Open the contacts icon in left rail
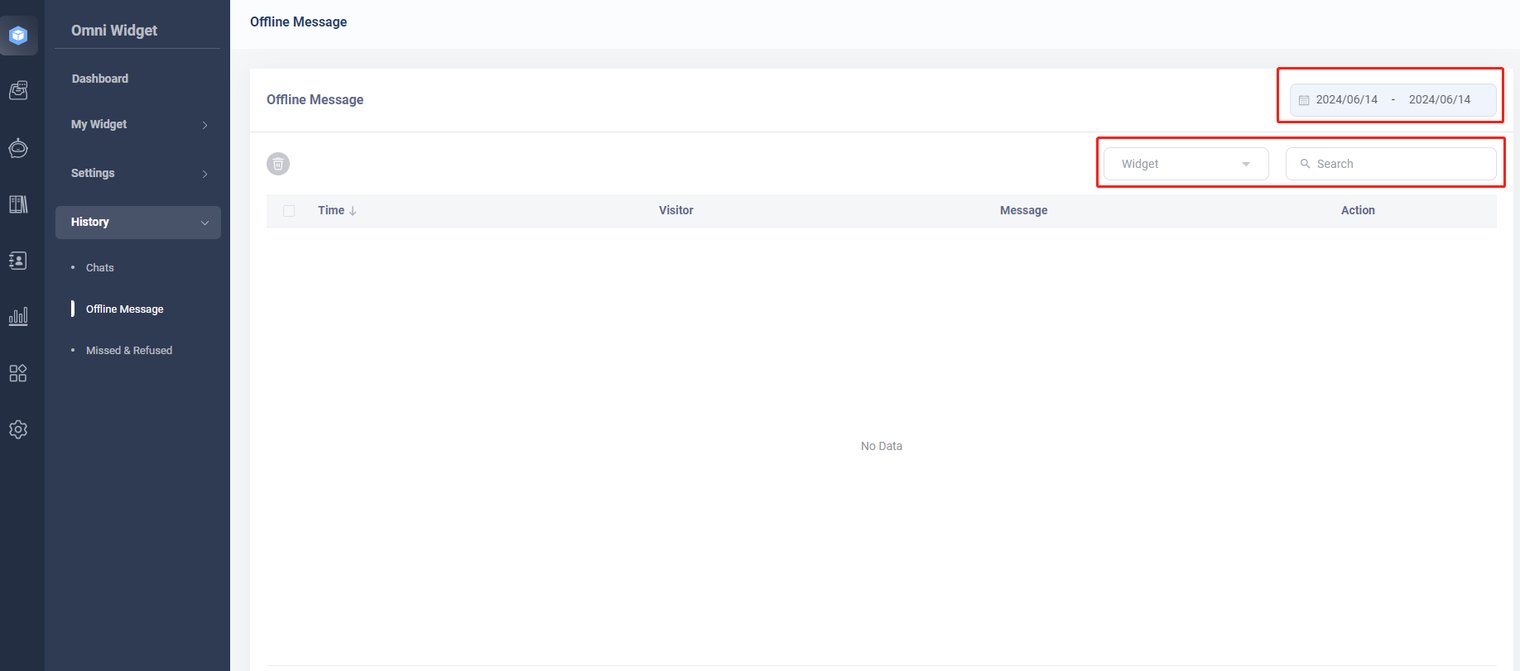Viewport: 1520px width, 671px height. [18, 260]
